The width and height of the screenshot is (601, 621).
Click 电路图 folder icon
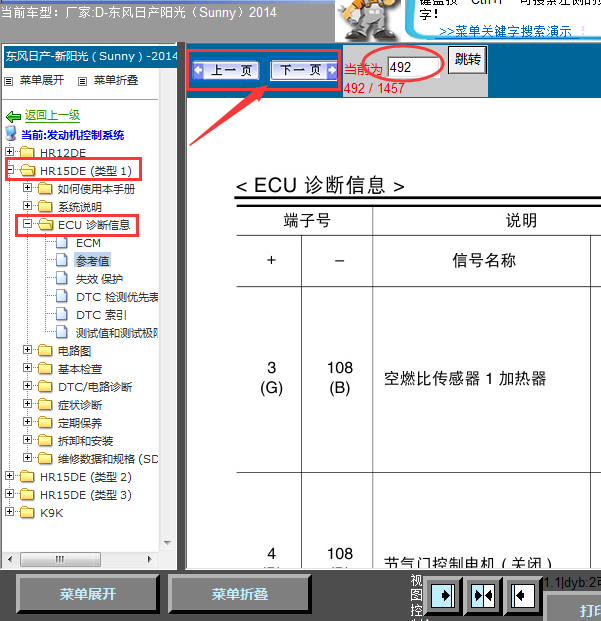(x=45, y=350)
